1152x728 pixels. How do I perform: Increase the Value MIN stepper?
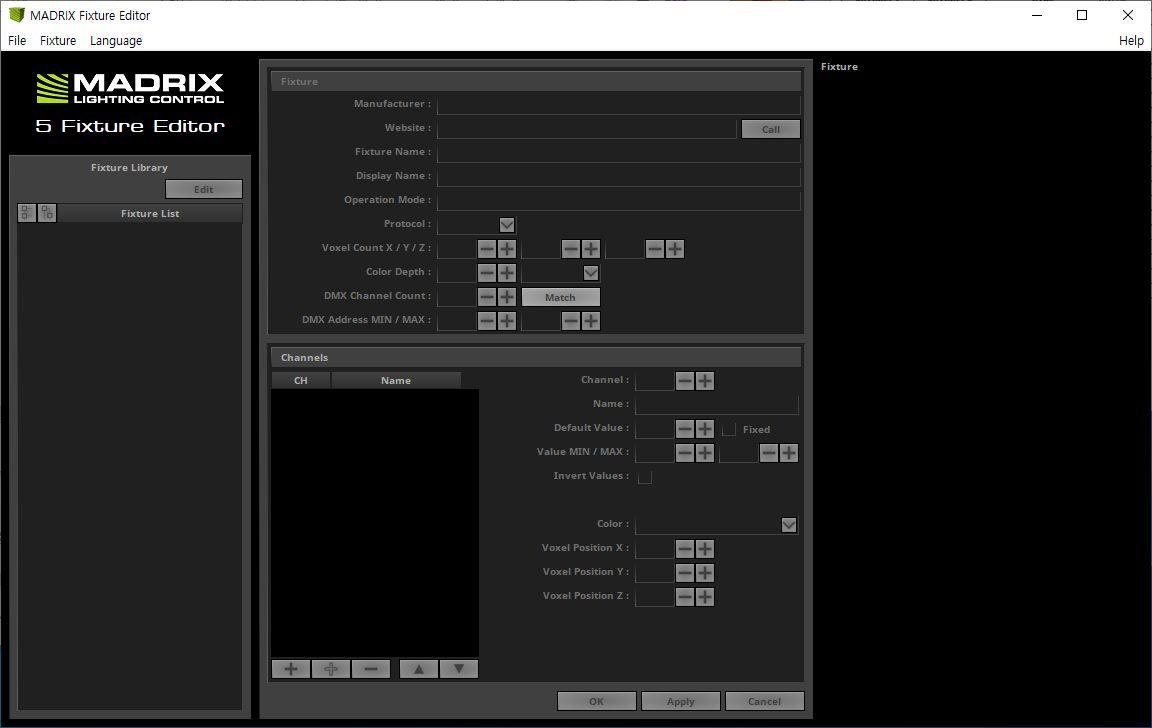click(705, 453)
